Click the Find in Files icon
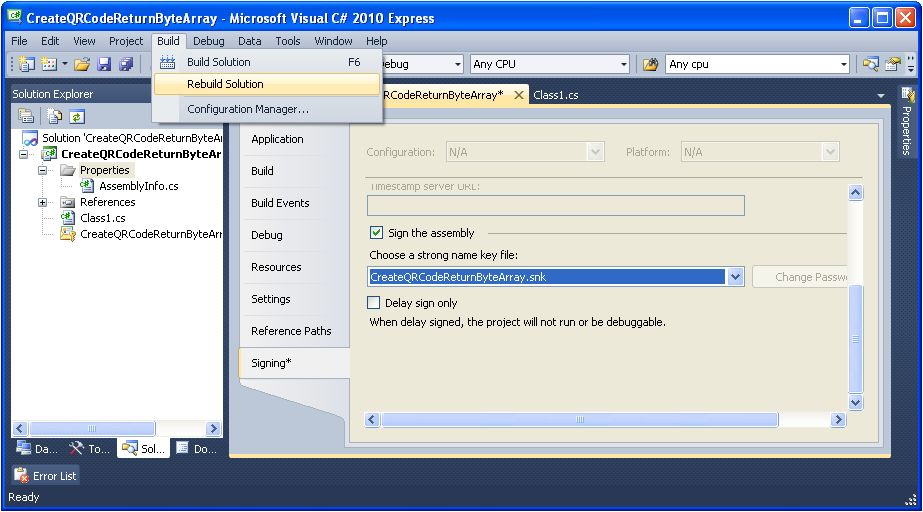This screenshot has height=512, width=923. [650, 64]
